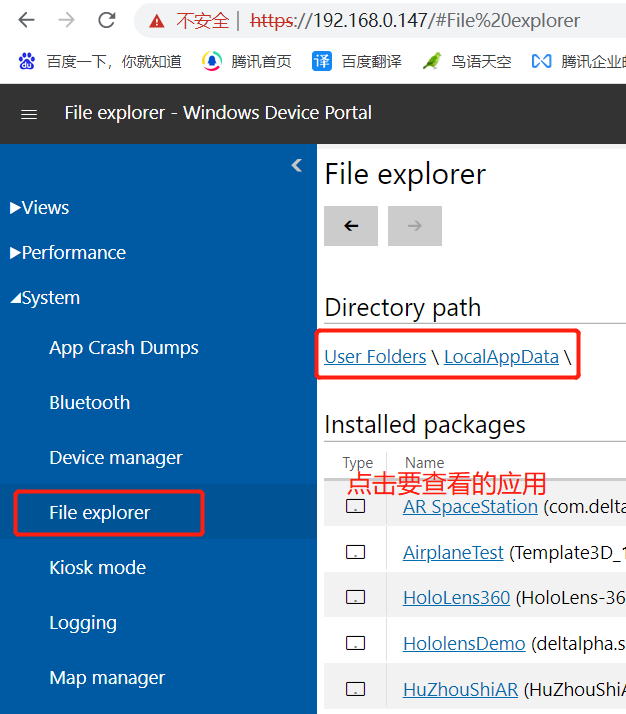The width and height of the screenshot is (626, 714).
Task: Click the insecure site warning icon
Action: click(156, 20)
